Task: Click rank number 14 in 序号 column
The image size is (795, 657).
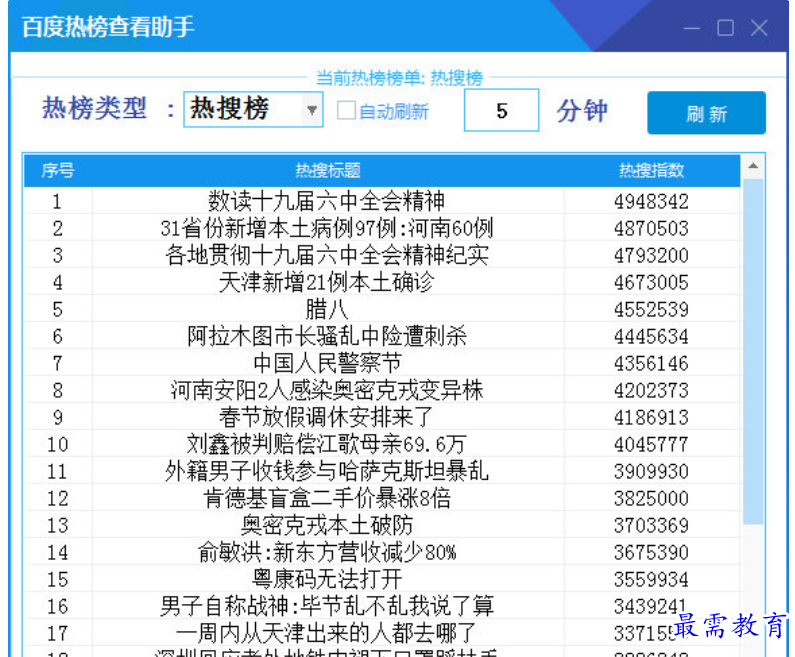Action: (57, 553)
